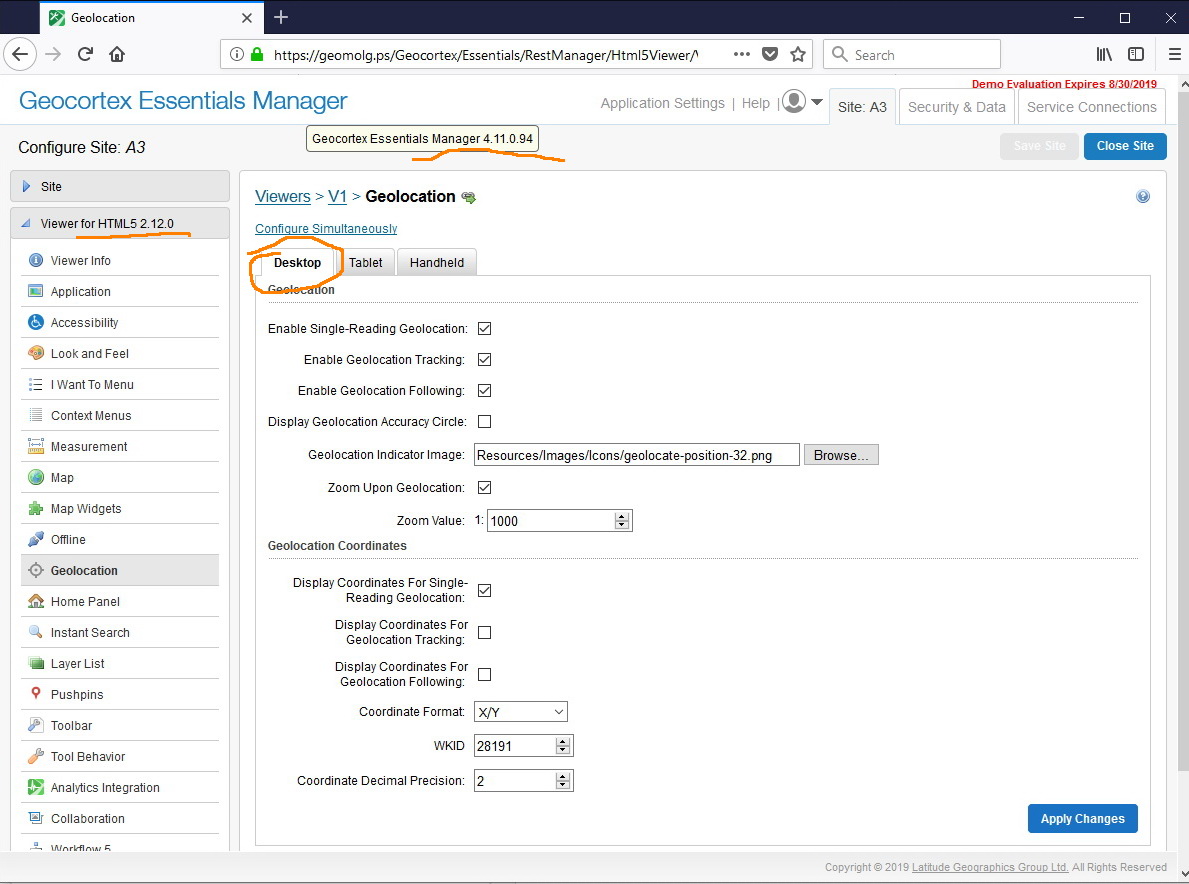
Task: Switch to the Tablet tab
Action: click(365, 262)
